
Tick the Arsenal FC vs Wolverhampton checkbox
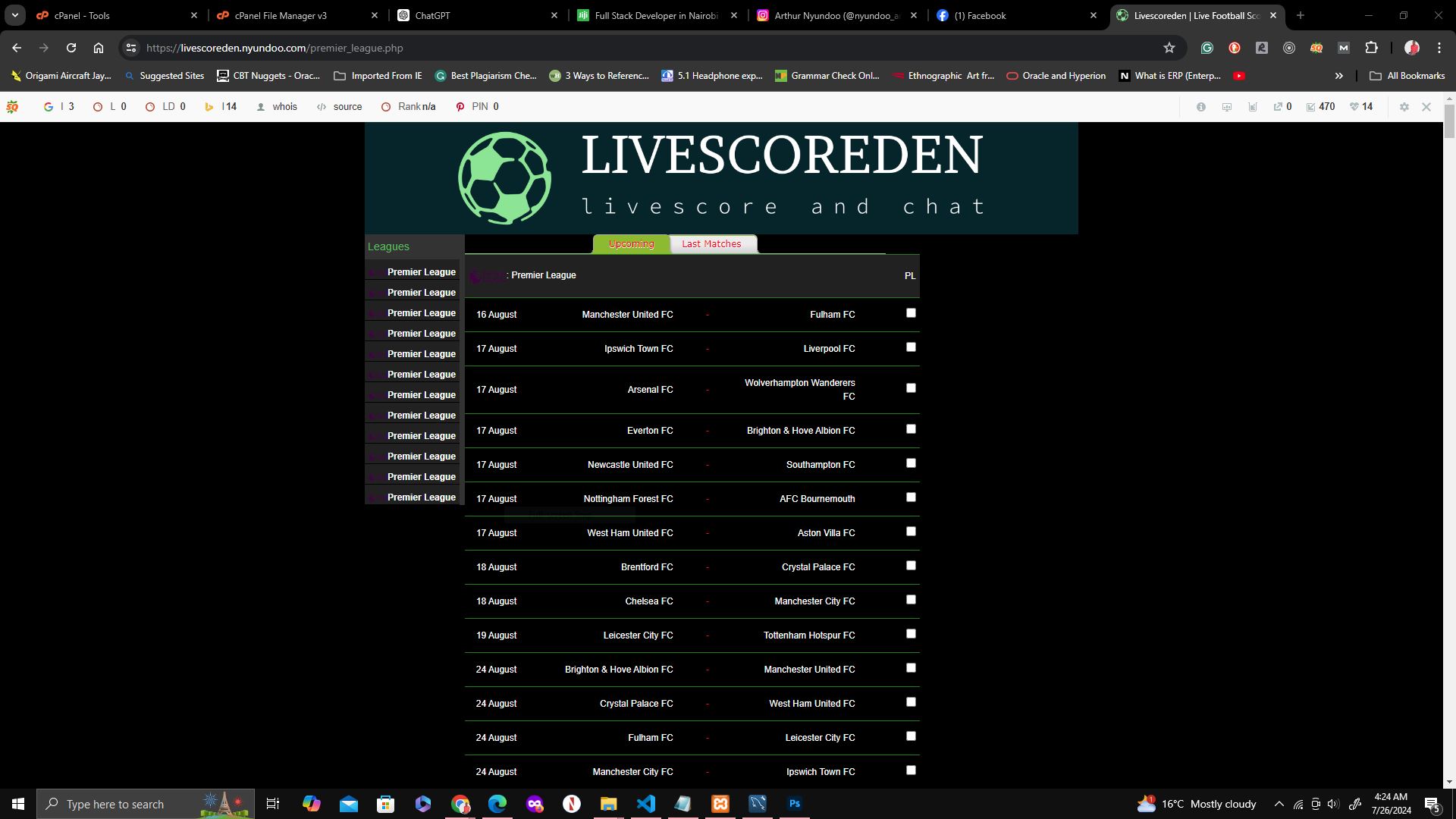pyautogui.click(x=912, y=388)
